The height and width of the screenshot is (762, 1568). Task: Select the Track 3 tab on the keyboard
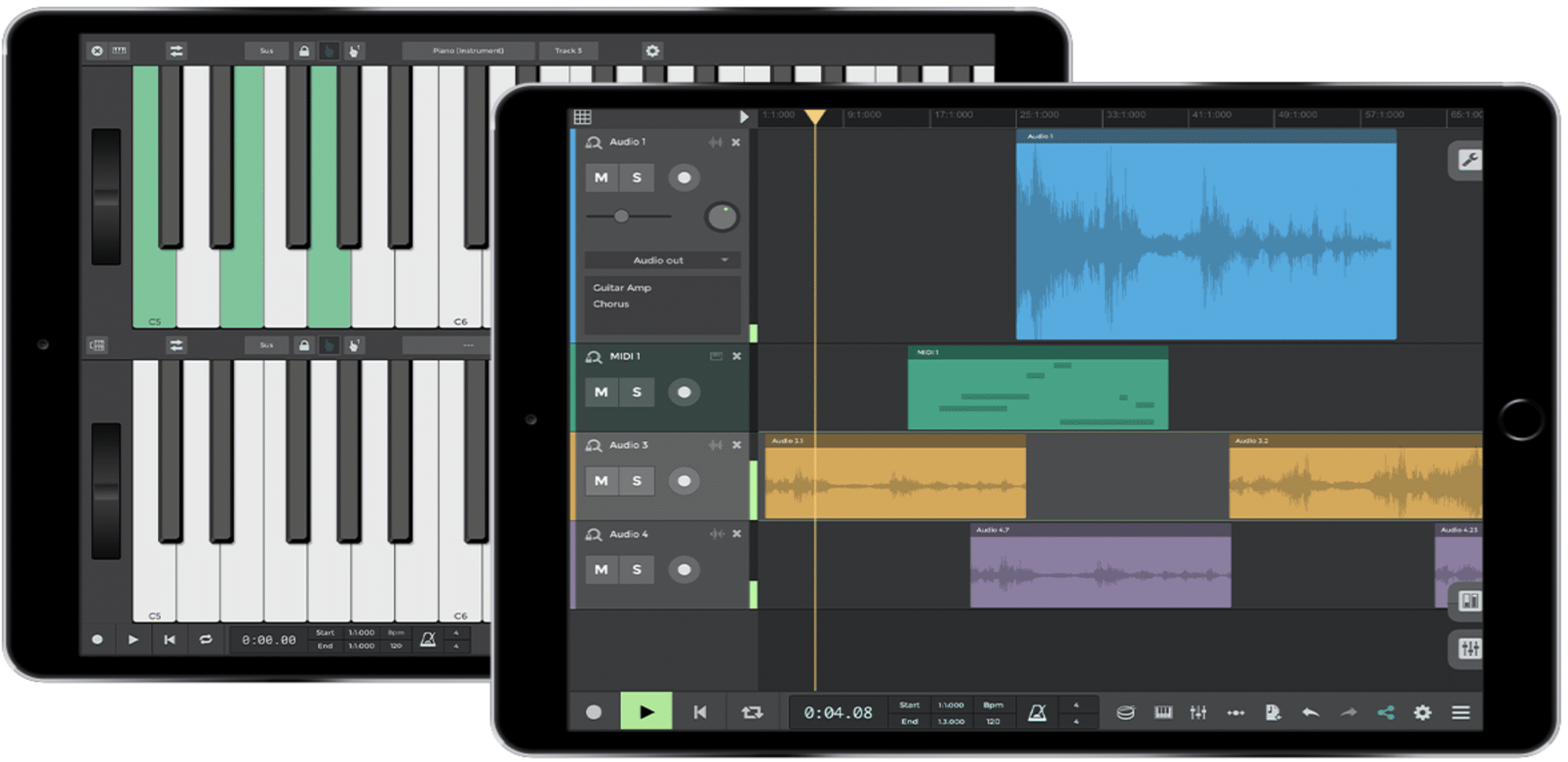[x=568, y=51]
